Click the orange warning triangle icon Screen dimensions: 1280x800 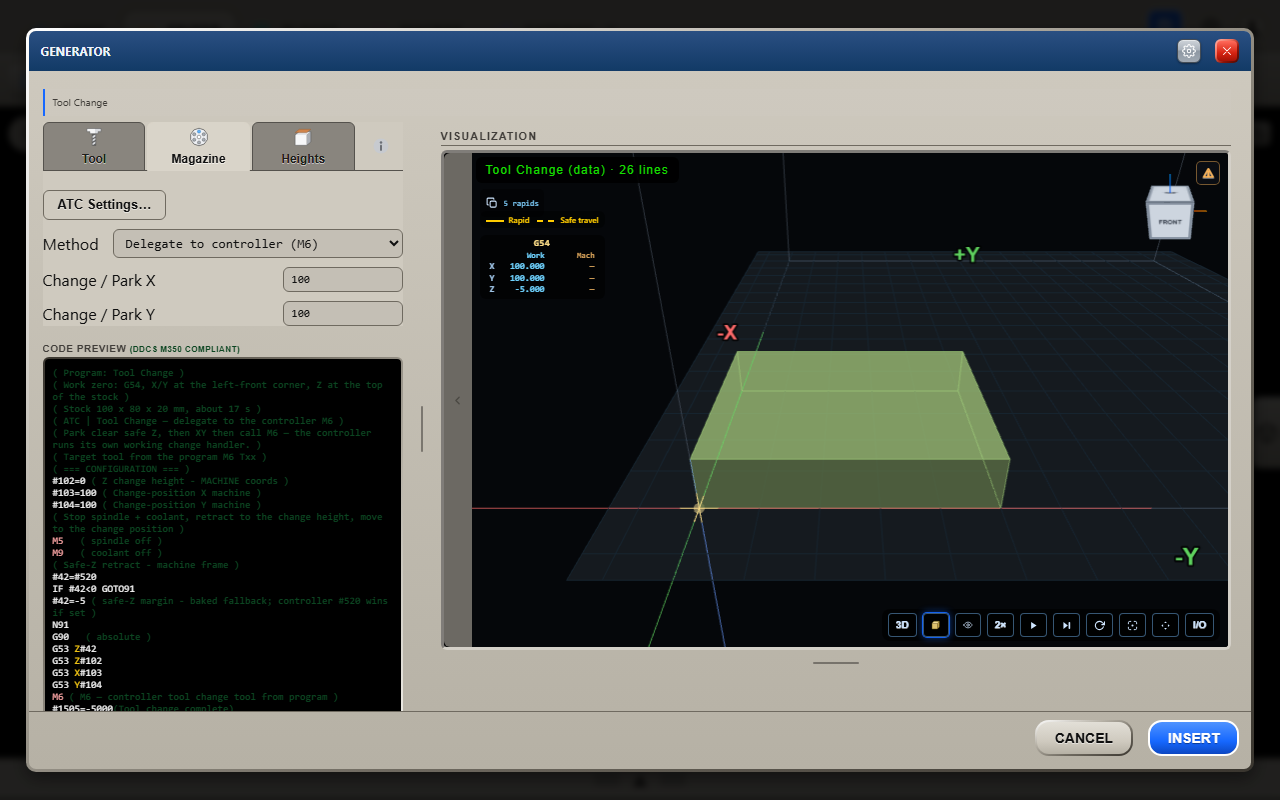click(x=1208, y=173)
